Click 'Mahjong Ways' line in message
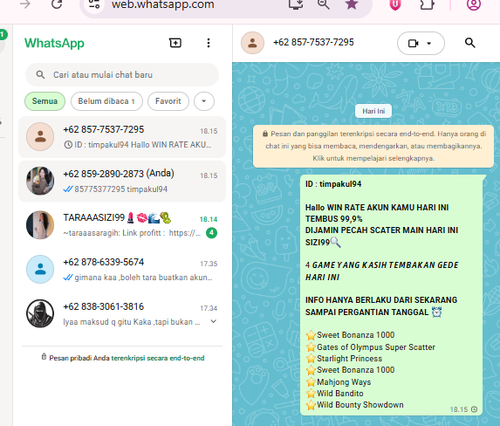 pos(344,382)
